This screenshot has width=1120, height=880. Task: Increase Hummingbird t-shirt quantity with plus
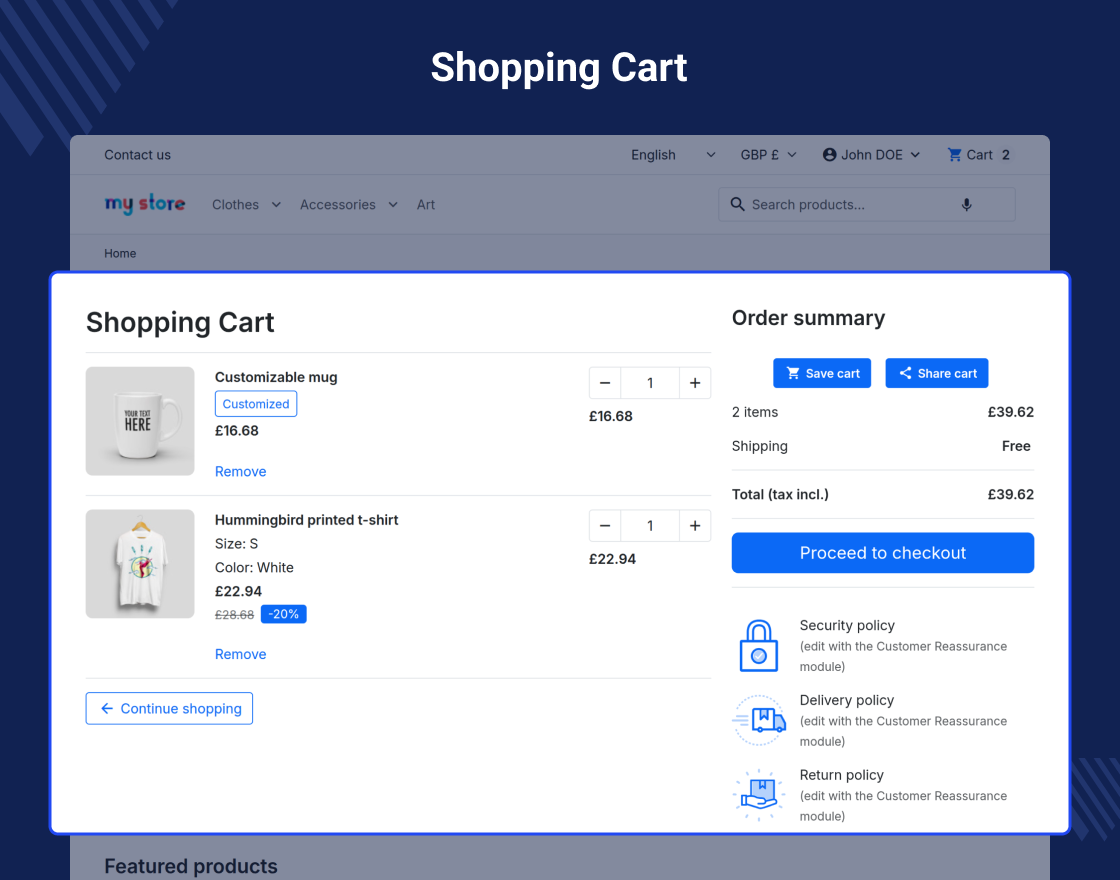(x=695, y=526)
